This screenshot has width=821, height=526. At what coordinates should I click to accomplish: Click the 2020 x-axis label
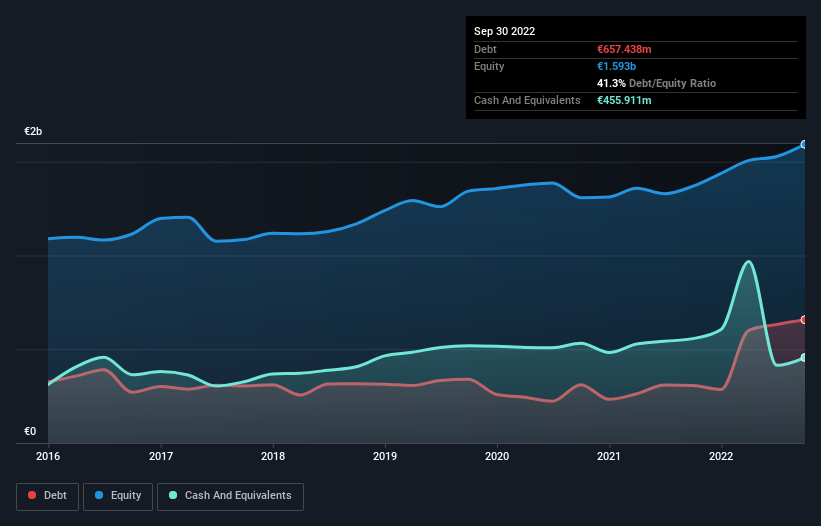tap(497, 456)
